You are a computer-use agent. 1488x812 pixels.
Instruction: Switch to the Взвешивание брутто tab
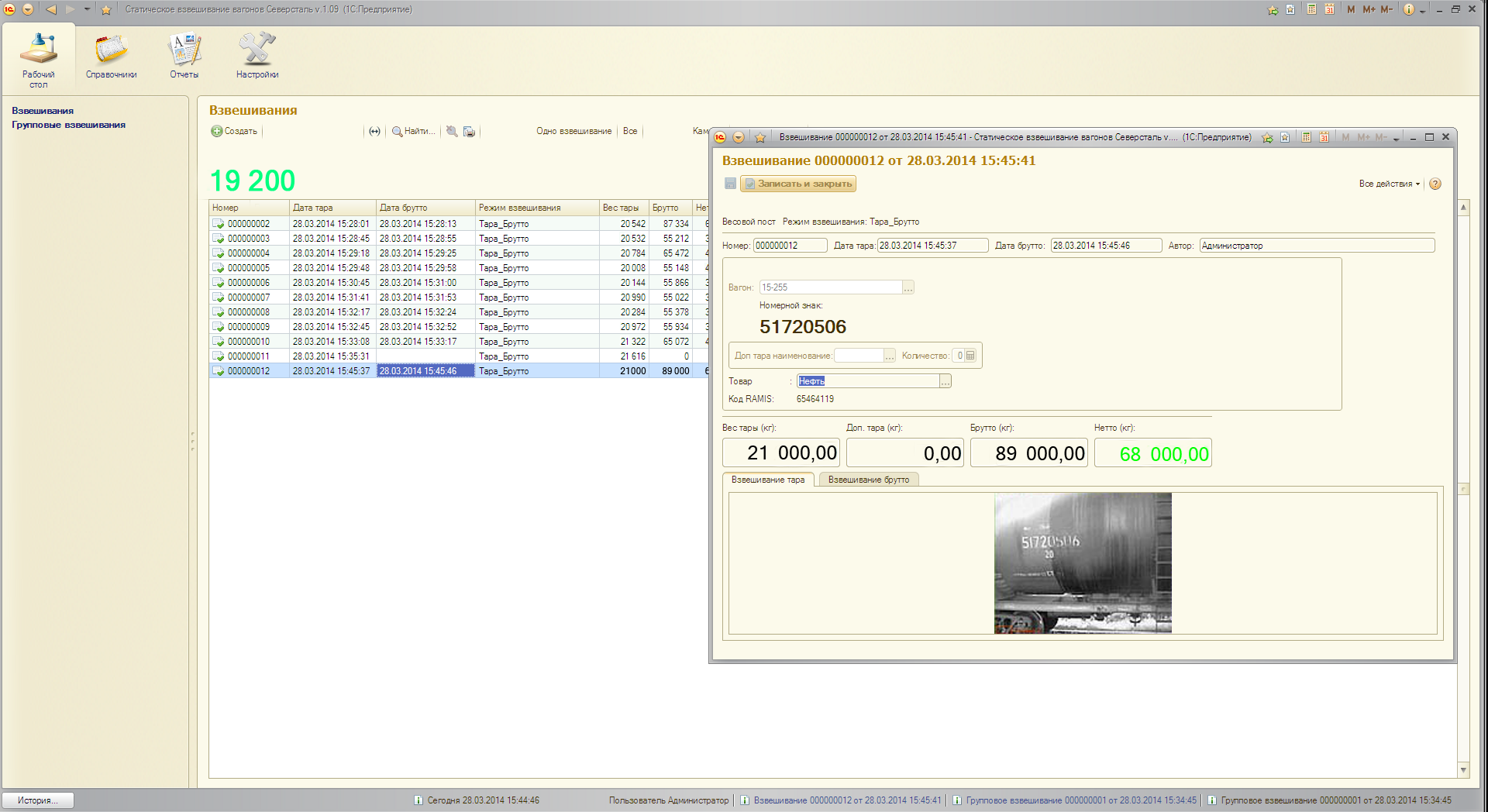(868, 480)
